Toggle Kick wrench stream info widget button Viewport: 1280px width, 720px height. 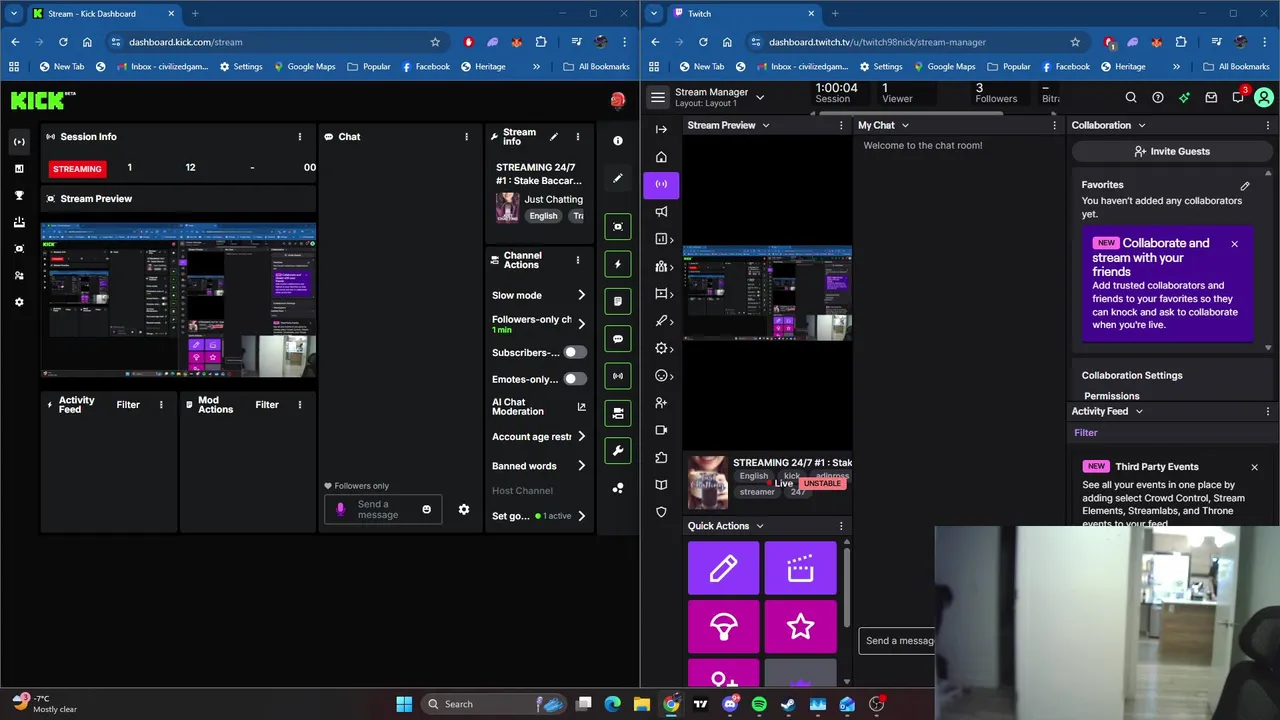coord(618,451)
